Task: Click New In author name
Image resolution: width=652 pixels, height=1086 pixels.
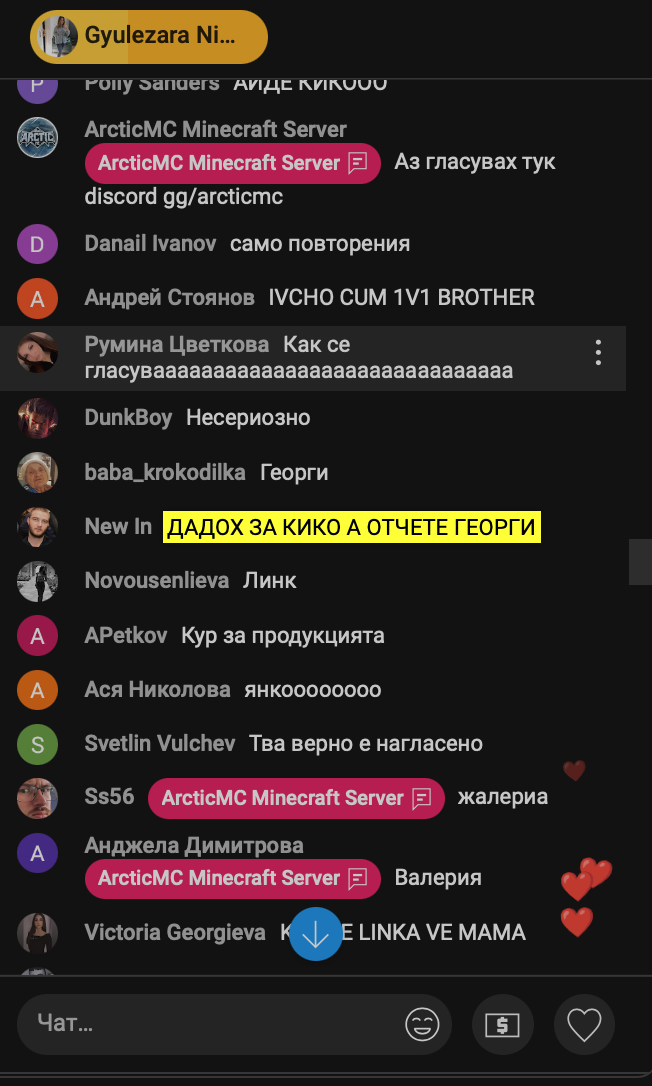Action: [118, 526]
